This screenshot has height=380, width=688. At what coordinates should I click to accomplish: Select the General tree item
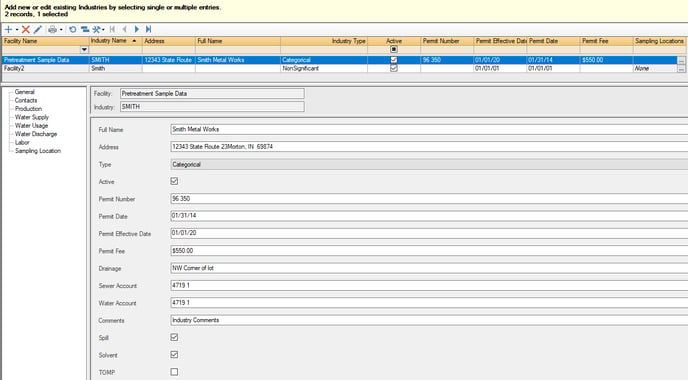point(25,92)
